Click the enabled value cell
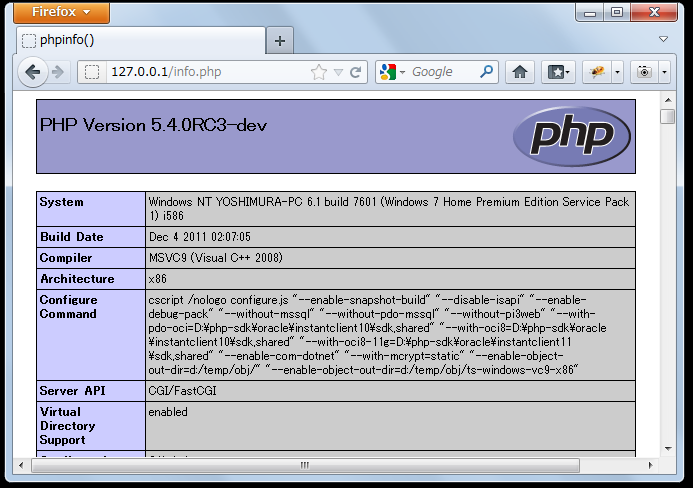 pyautogui.click(x=390, y=426)
